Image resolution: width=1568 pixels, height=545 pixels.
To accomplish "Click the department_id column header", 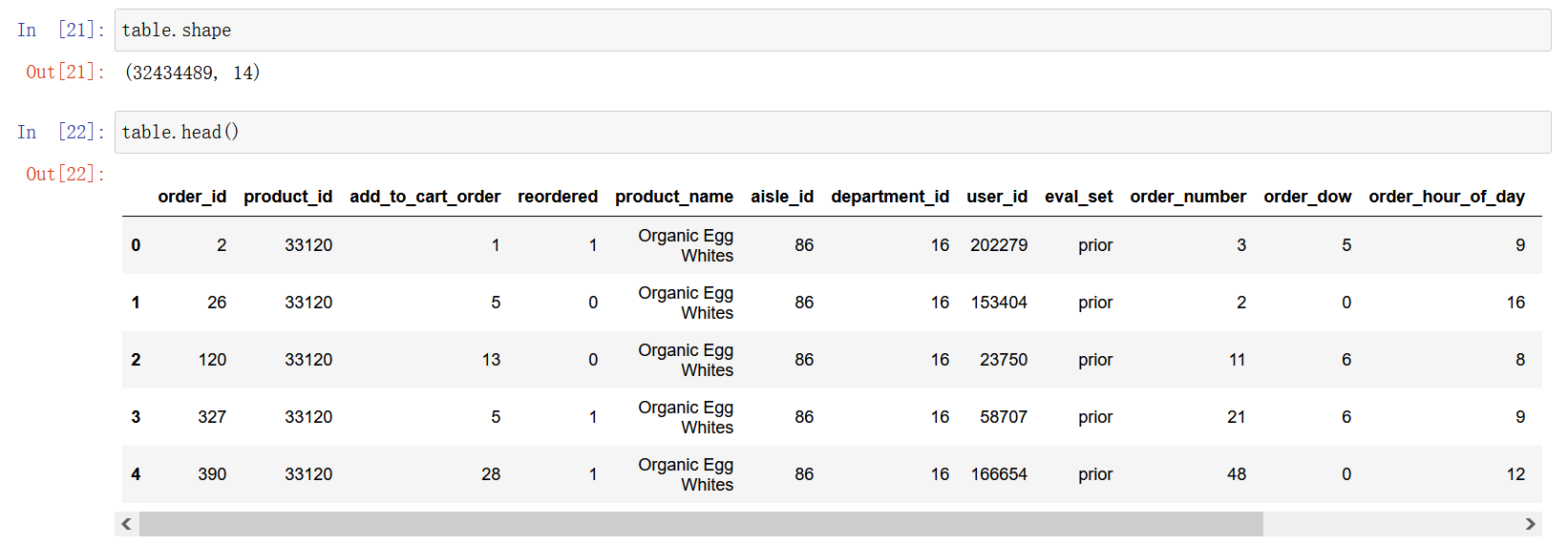I will 889,197.
